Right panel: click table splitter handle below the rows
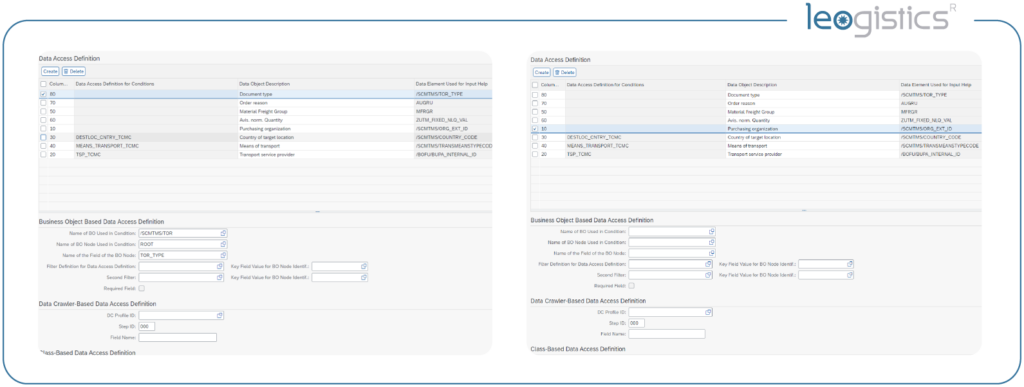This screenshot has width=1024, height=387. pyautogui.click(x=803, y=210)
